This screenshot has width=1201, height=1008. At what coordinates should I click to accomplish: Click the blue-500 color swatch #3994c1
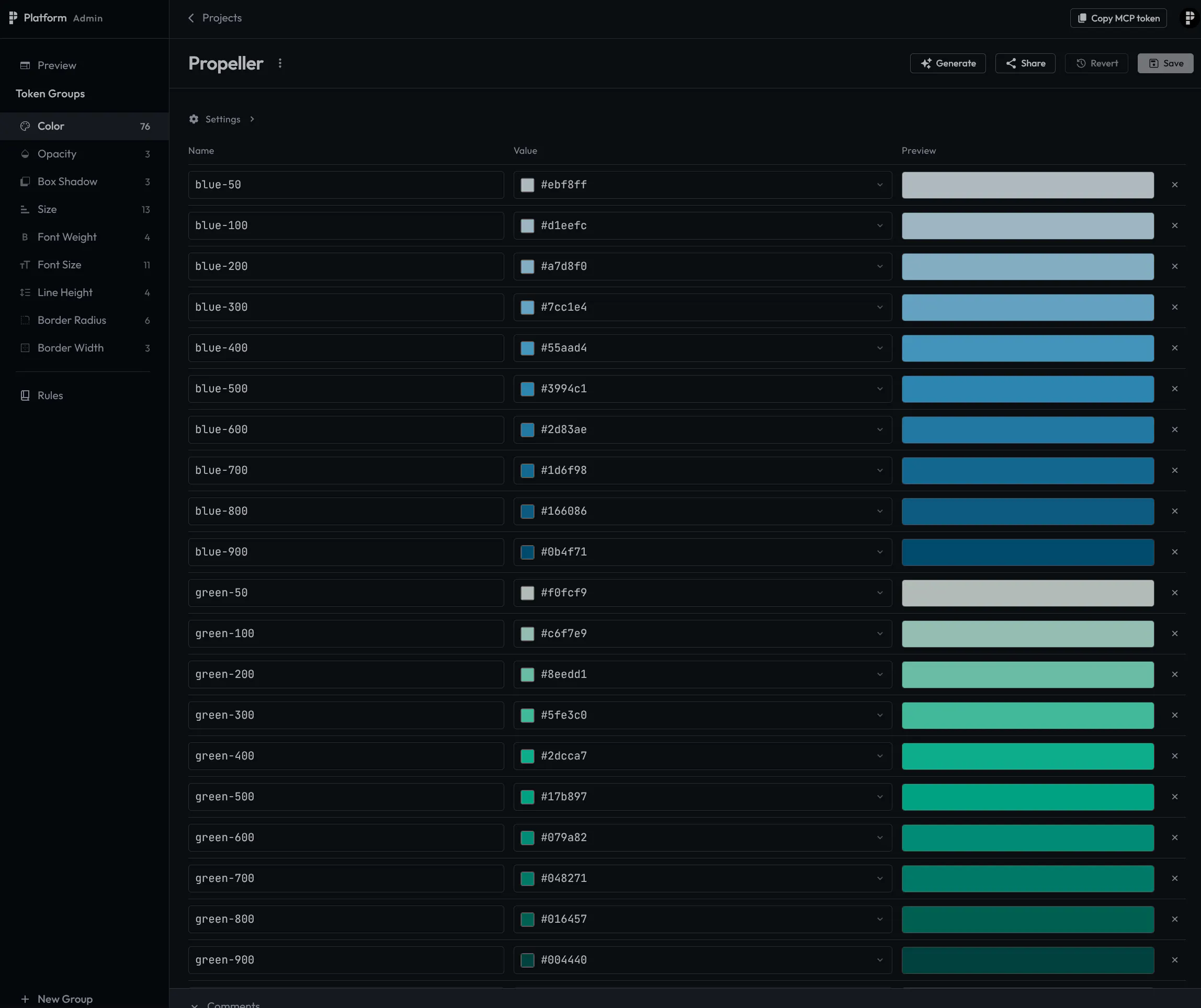(527, 389)
